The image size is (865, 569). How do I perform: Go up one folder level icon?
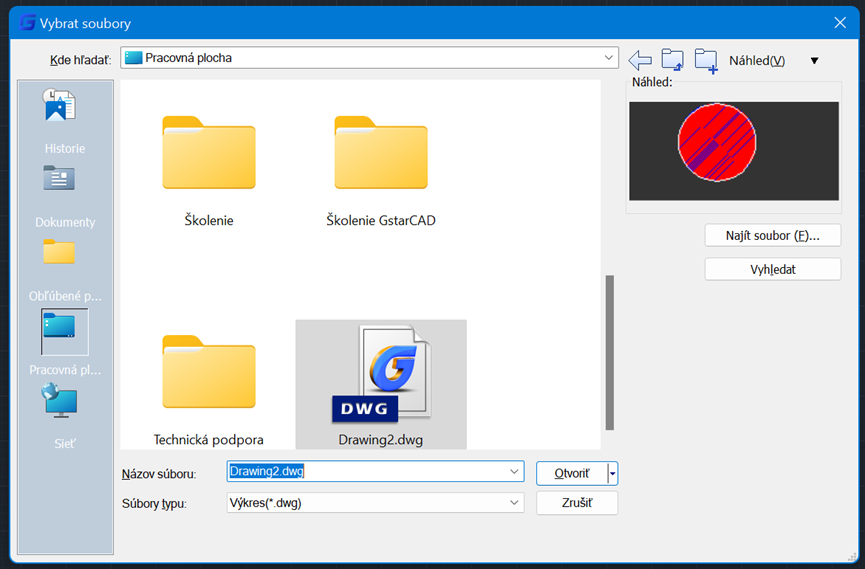[672, 60]
